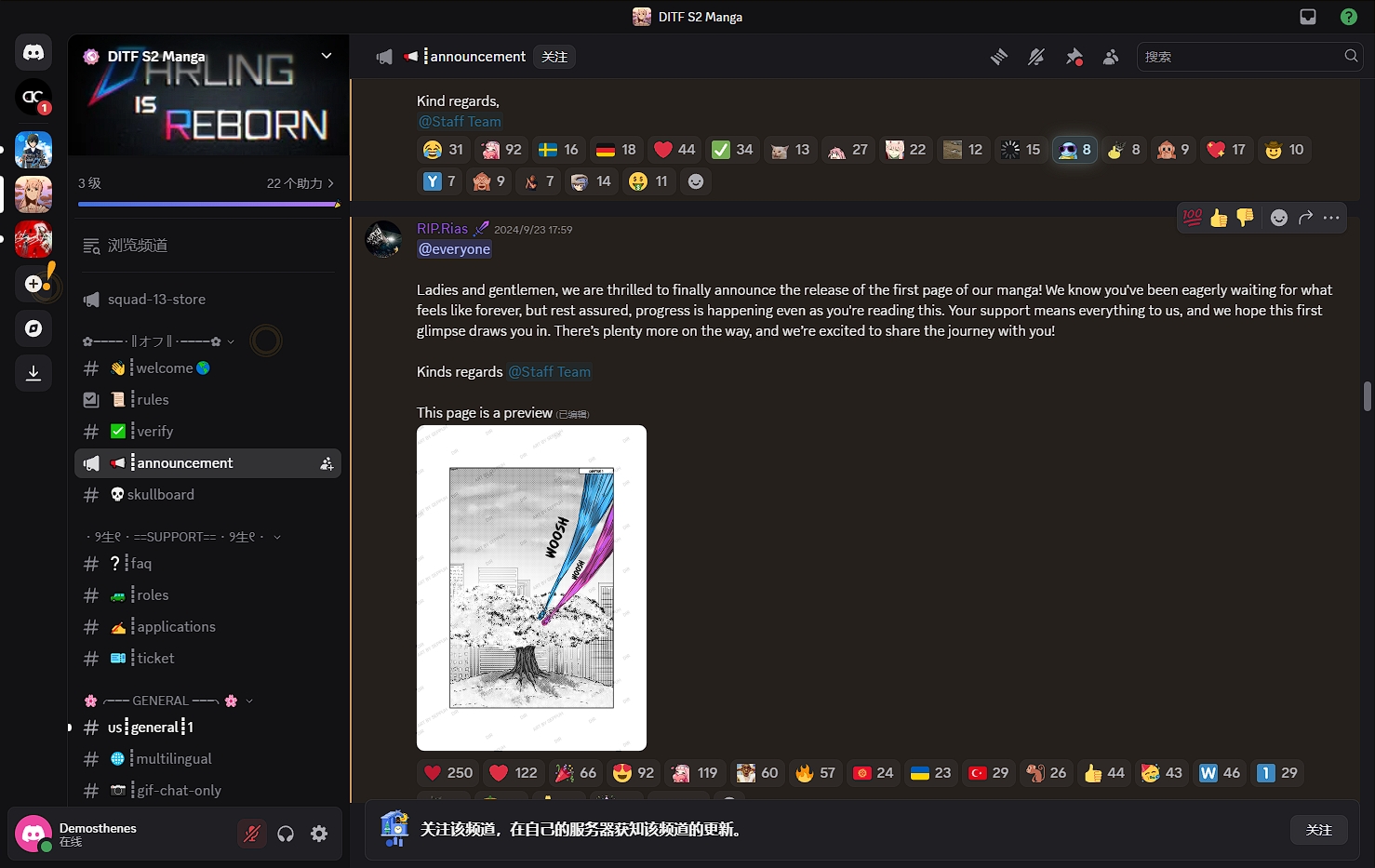1375x868 pixels.
Task: Open welcome channel
Action: [x=207, y=368]
